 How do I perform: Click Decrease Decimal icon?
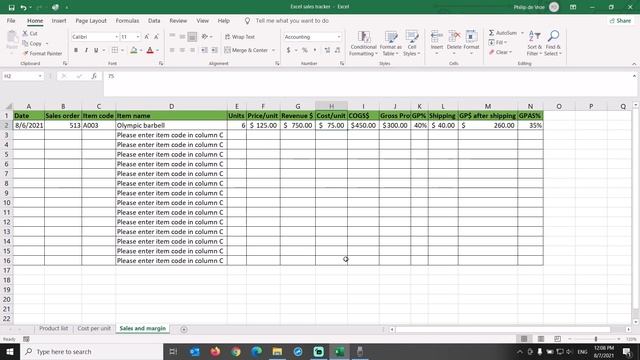(338, 50)
